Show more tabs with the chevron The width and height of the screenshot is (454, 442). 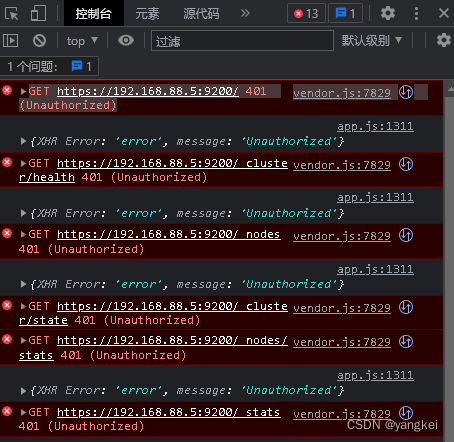pyautogui.click(x=245, y=13)
